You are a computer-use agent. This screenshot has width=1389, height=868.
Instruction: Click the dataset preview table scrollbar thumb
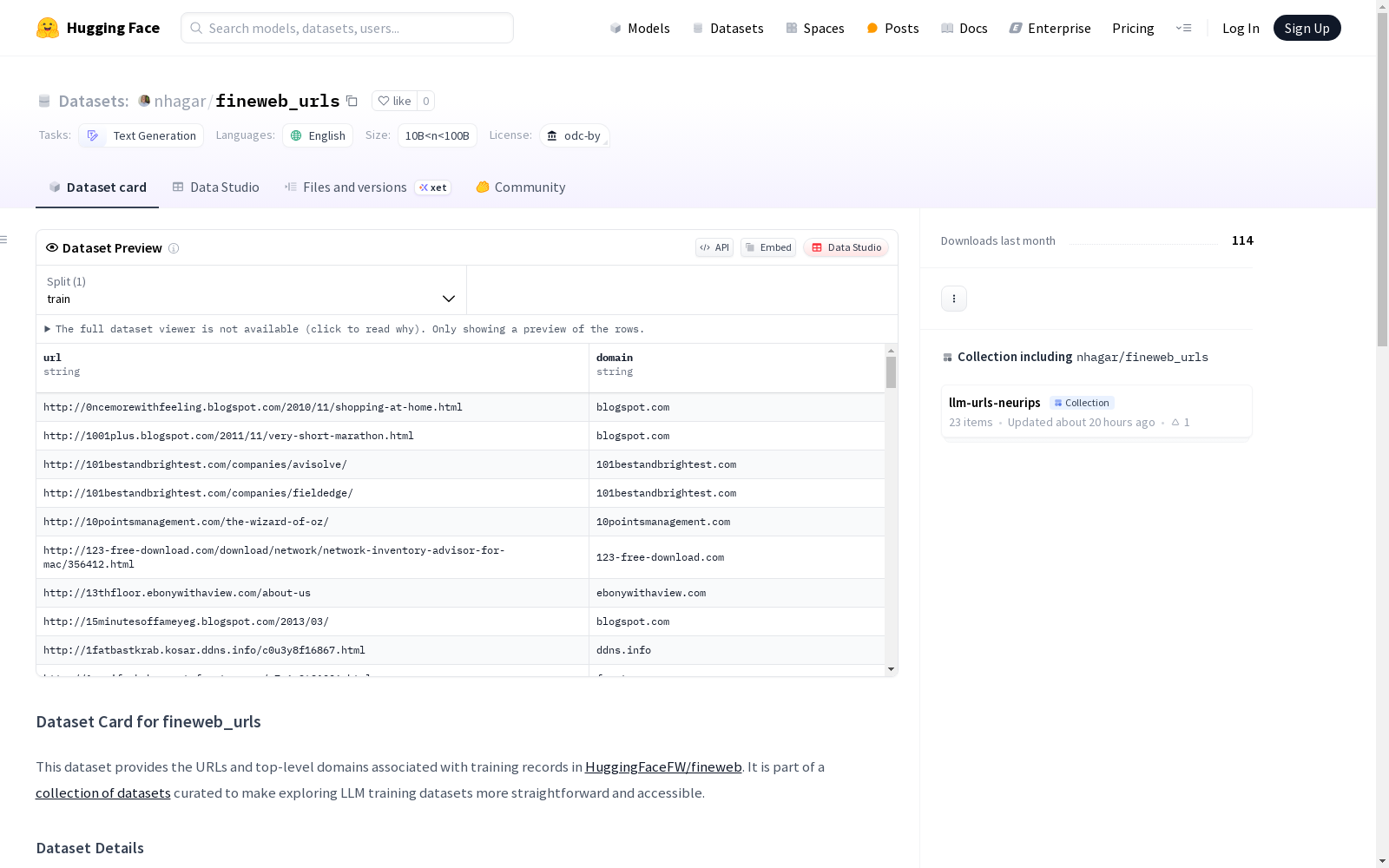(x=891, y=372)
